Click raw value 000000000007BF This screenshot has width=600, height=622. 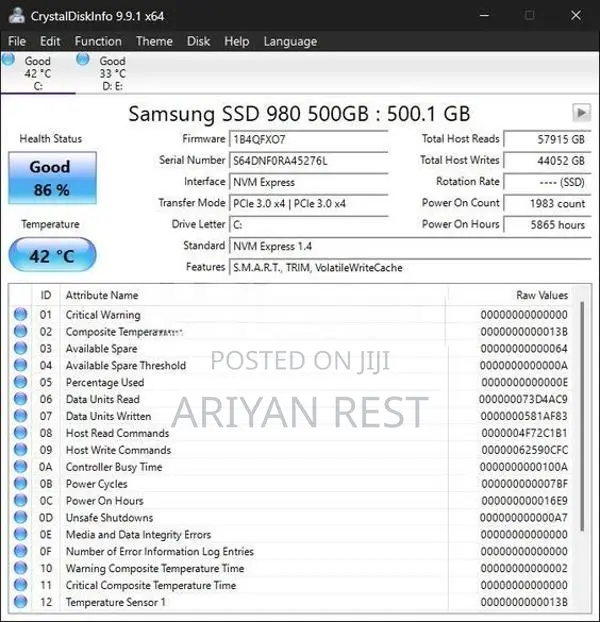click(524, 484)
